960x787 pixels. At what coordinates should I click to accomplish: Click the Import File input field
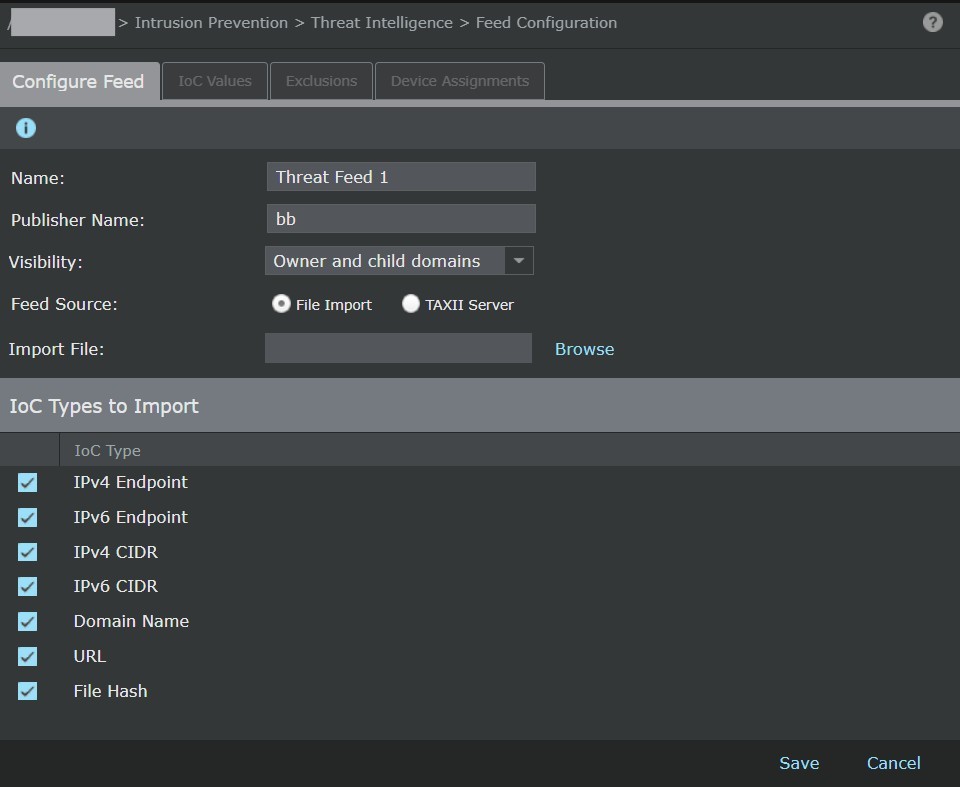click(x=399, y=348)
